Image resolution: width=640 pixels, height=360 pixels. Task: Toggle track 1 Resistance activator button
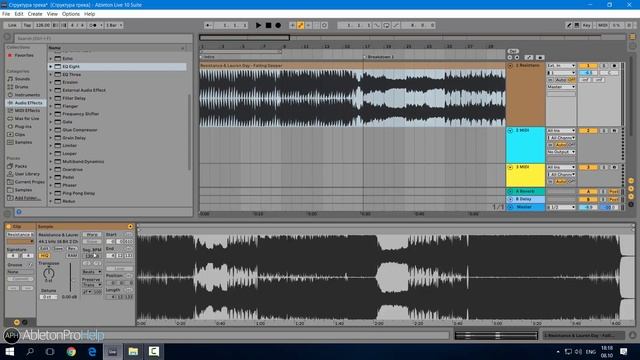tap(588, 66)
